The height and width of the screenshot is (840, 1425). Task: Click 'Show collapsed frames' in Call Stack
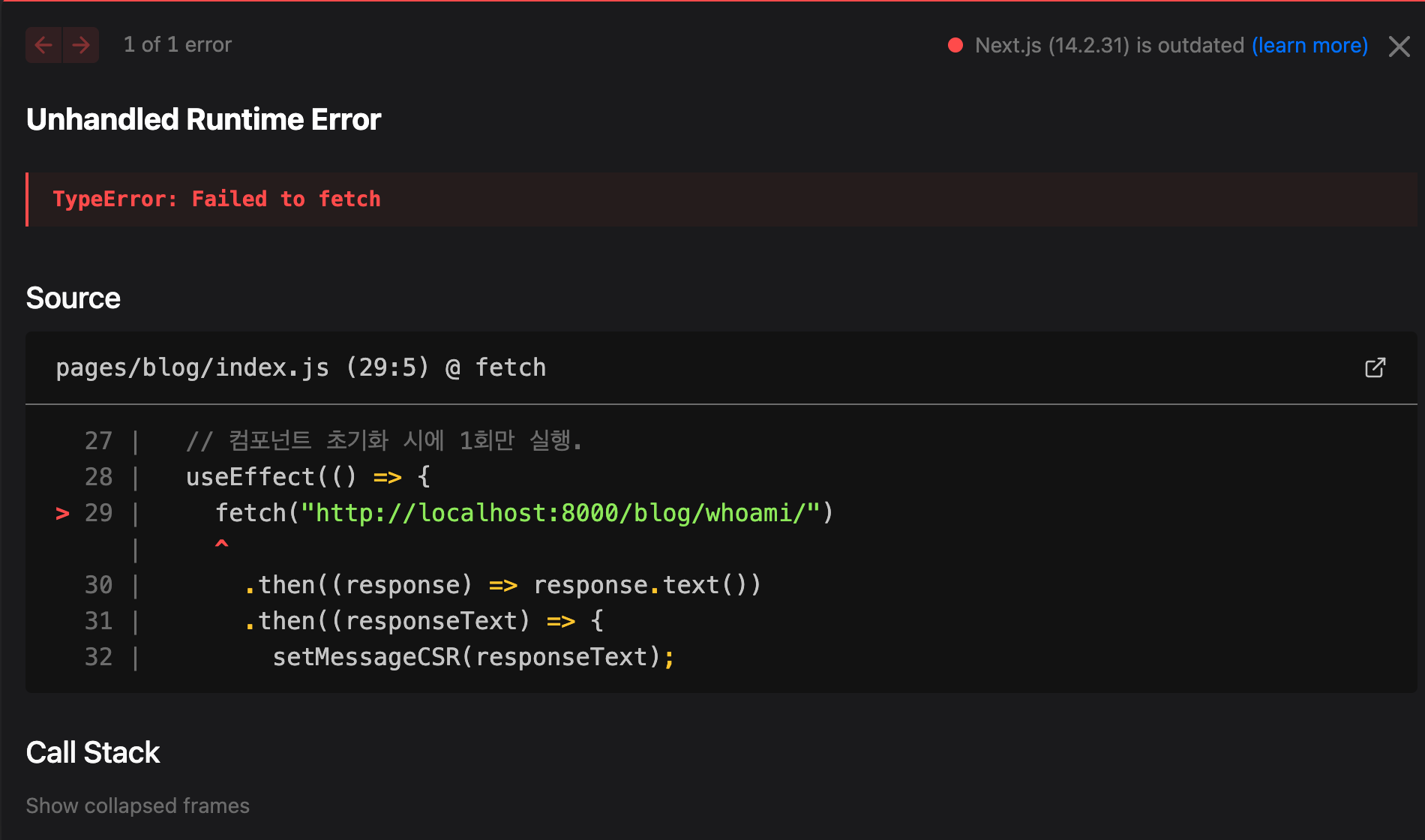click(138, 805)
